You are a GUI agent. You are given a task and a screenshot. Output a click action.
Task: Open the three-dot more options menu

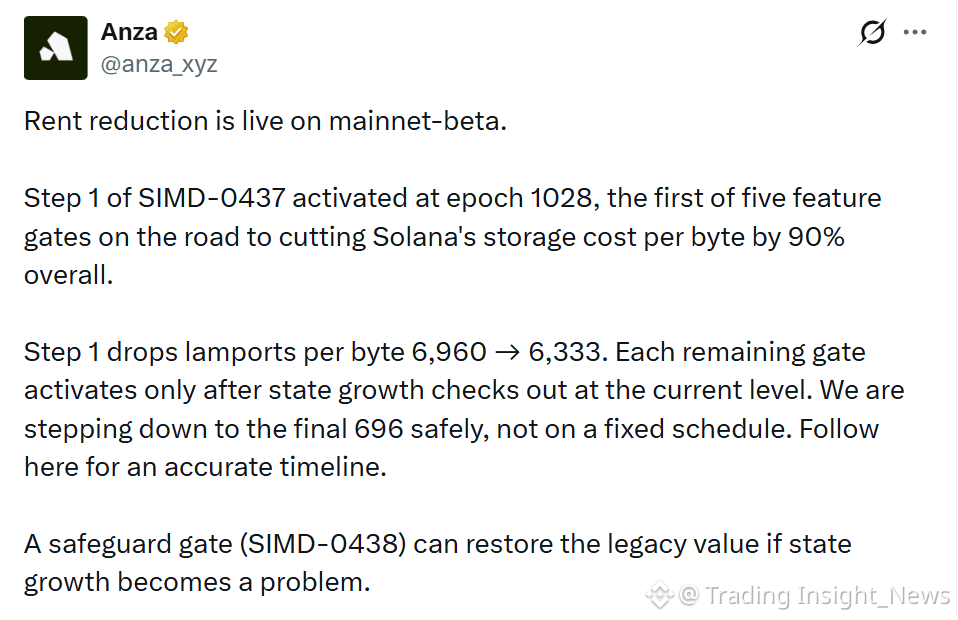(x=915, y=32)
